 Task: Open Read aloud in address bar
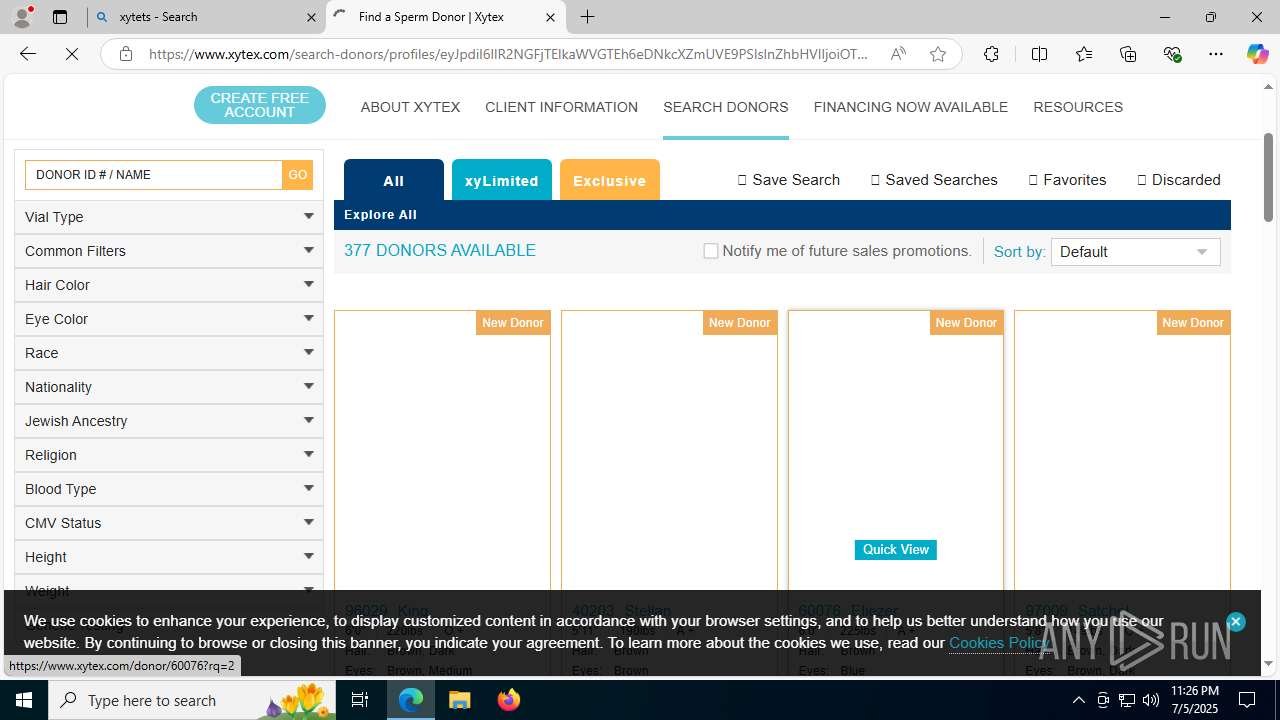[898, 54]
